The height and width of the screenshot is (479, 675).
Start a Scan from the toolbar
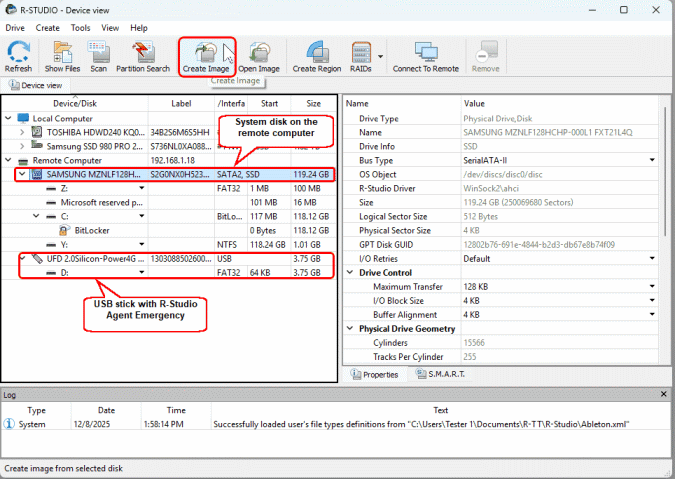(99, 56)
